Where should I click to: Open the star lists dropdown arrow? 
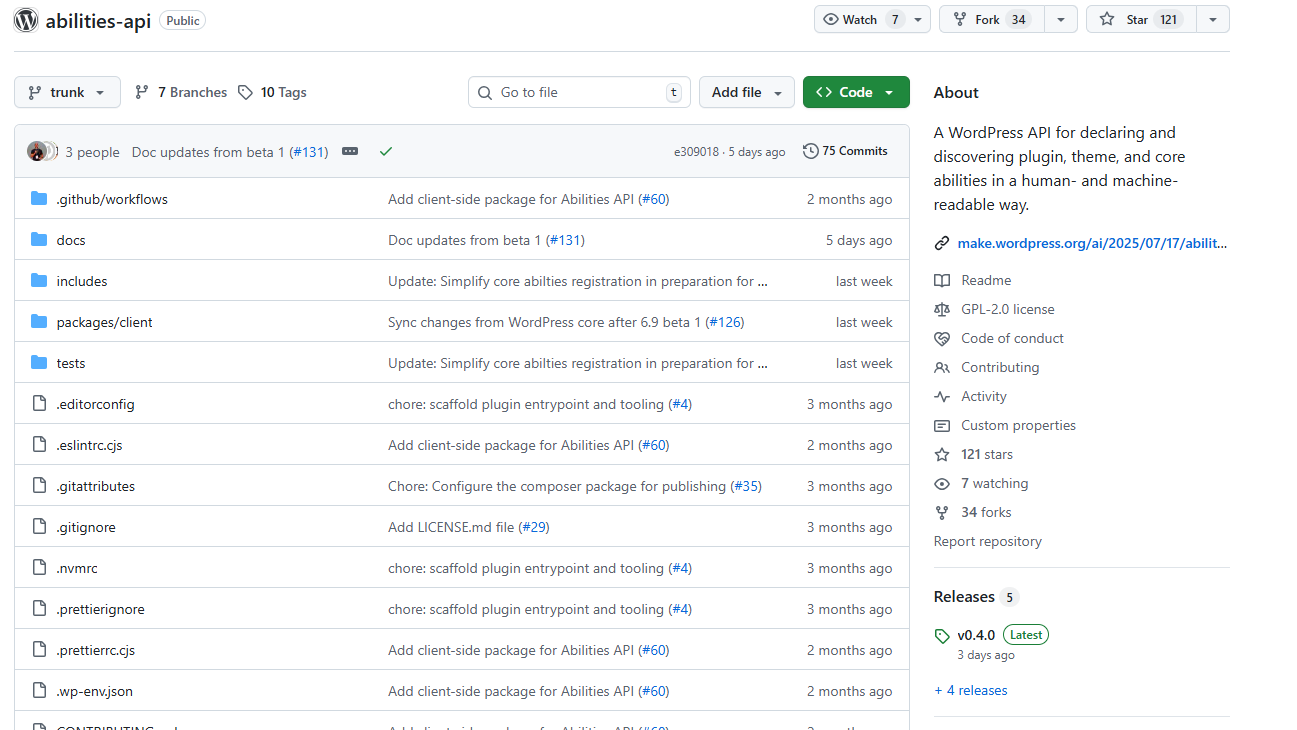tap(1212, 20)
